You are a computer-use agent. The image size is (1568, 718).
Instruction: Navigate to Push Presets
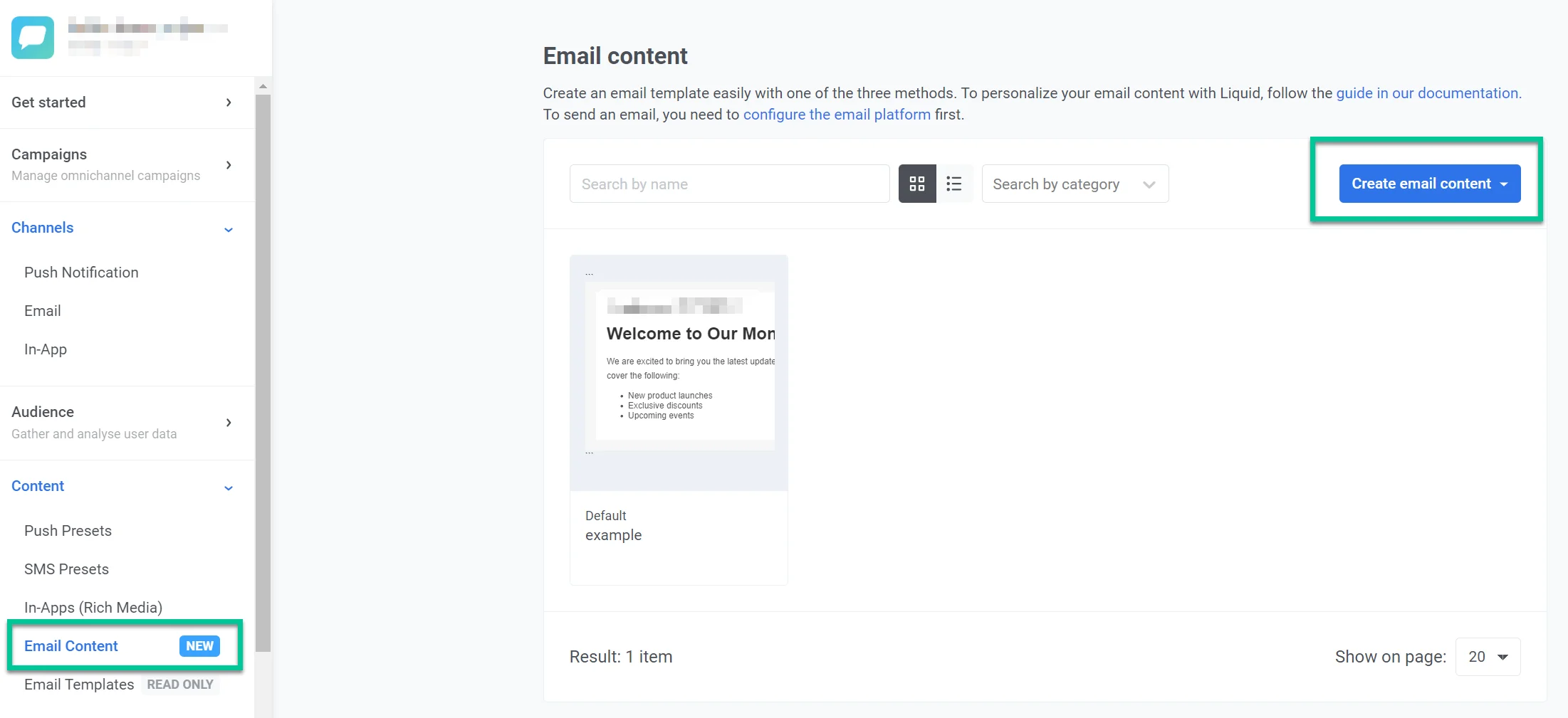(68, 531)
